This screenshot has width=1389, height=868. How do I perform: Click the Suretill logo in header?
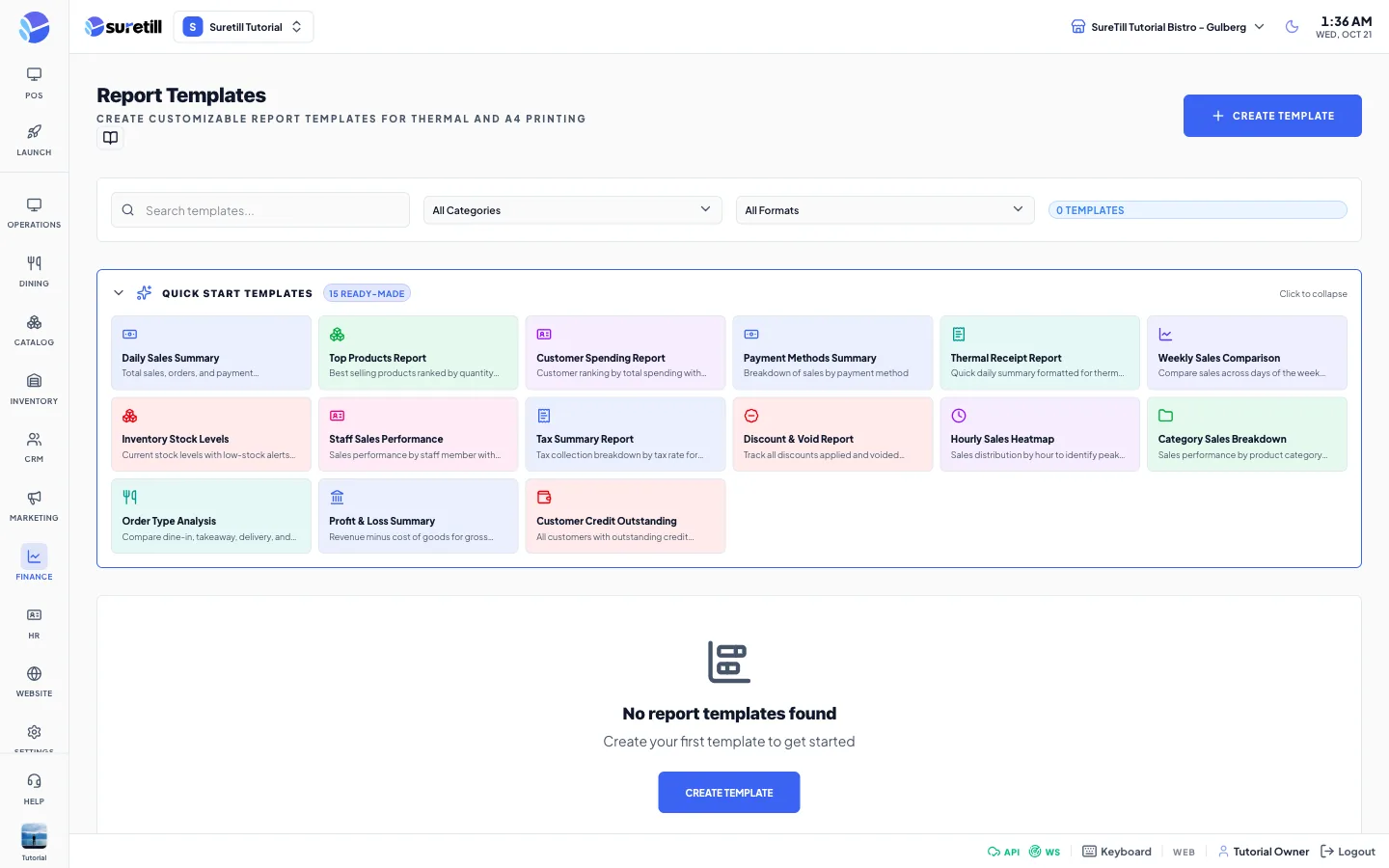123,27
